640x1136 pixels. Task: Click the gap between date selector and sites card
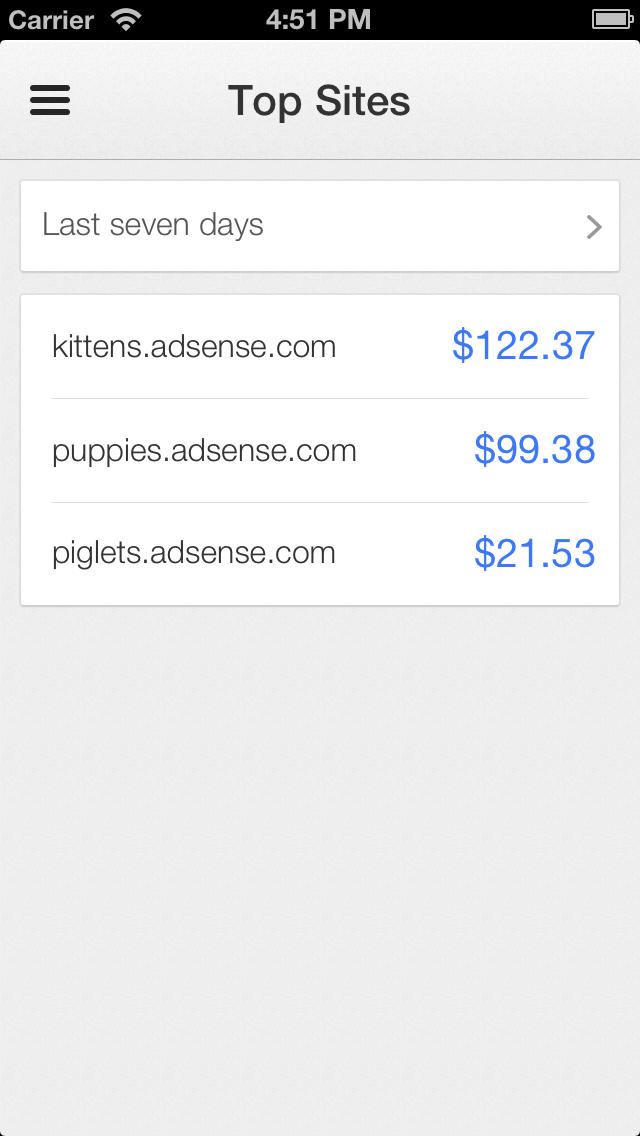320,283
